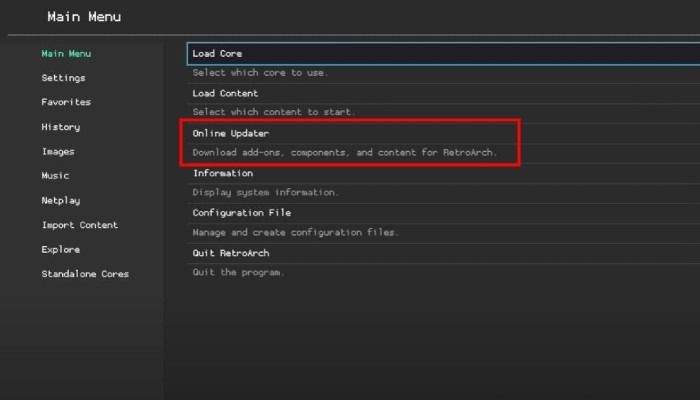Click the 'Select which core to use' sublabel
This screenshot has width=700, height=400.
(260, 73)
